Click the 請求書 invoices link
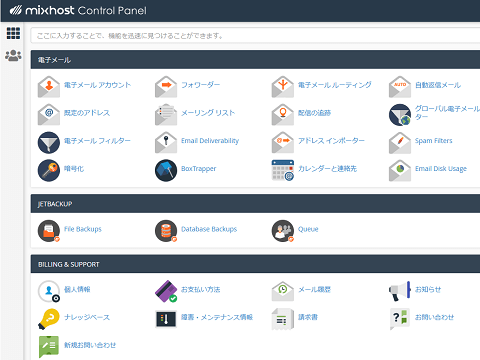 pyautogui.click(x=308, y=317)
